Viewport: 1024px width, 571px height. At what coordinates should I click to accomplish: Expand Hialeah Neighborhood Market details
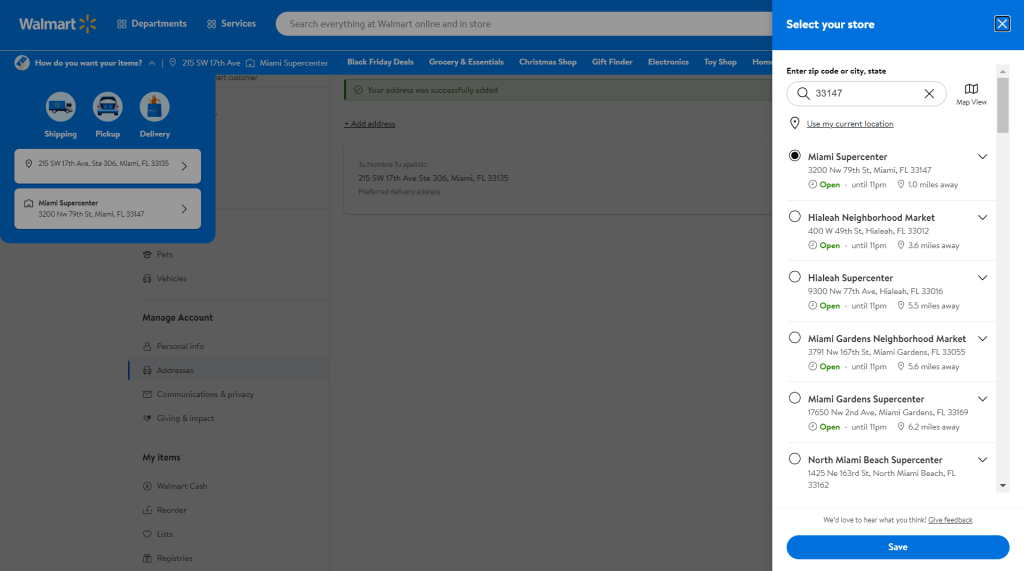point(982,217)
